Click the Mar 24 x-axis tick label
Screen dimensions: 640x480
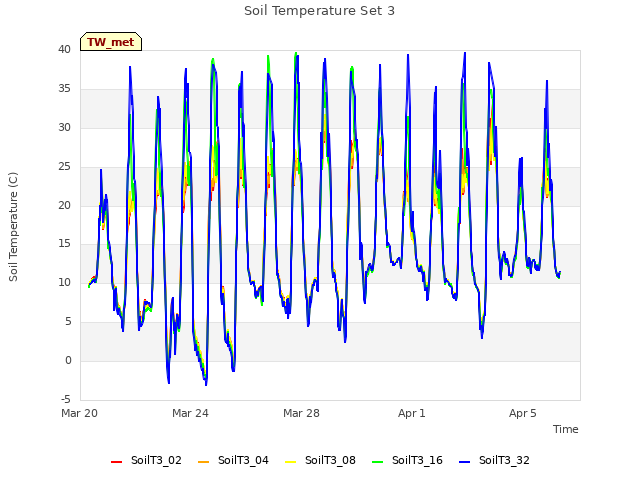(x=190, y=413)
